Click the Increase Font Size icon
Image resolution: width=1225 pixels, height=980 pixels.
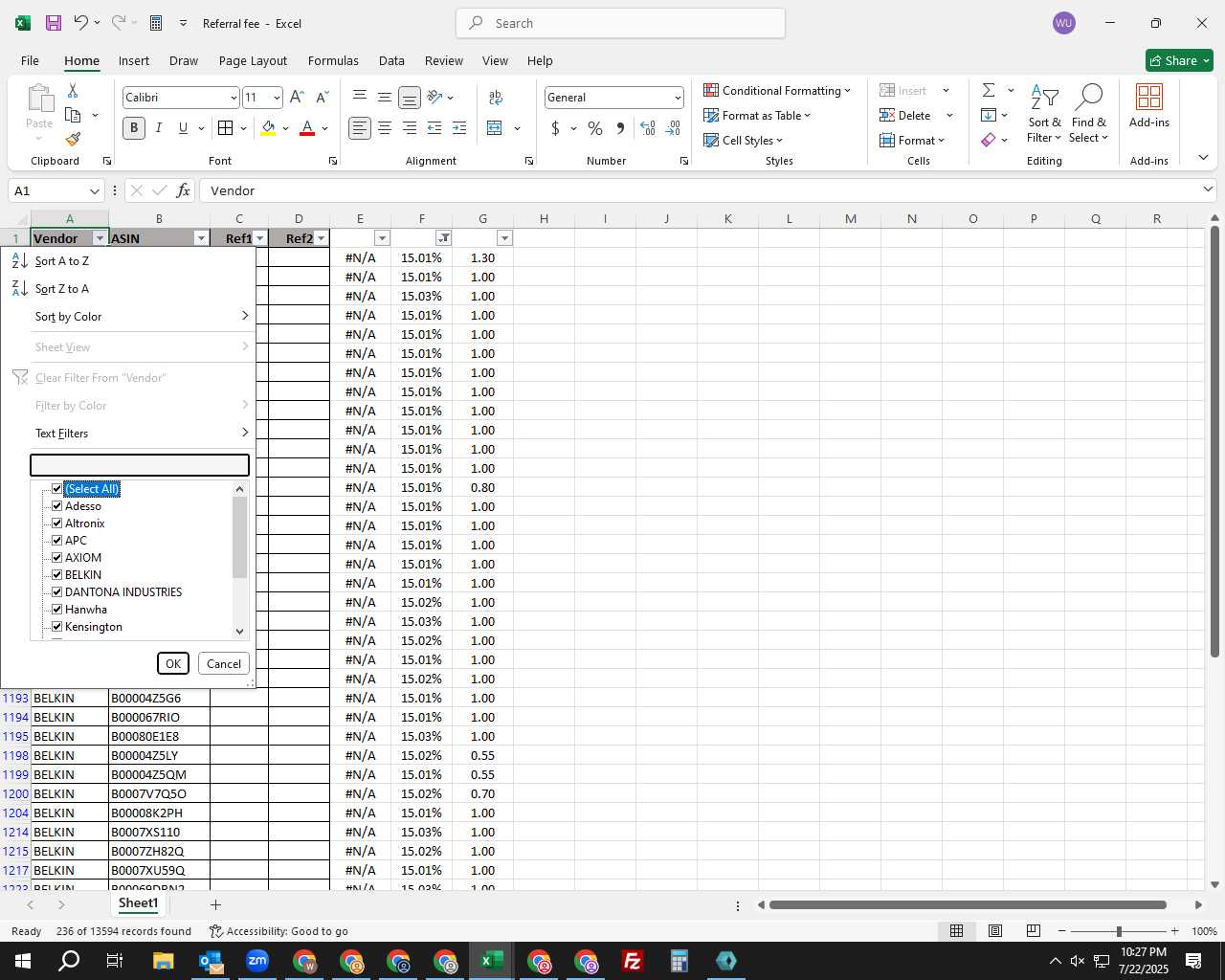pyautogui.click(x=297, y=97)
